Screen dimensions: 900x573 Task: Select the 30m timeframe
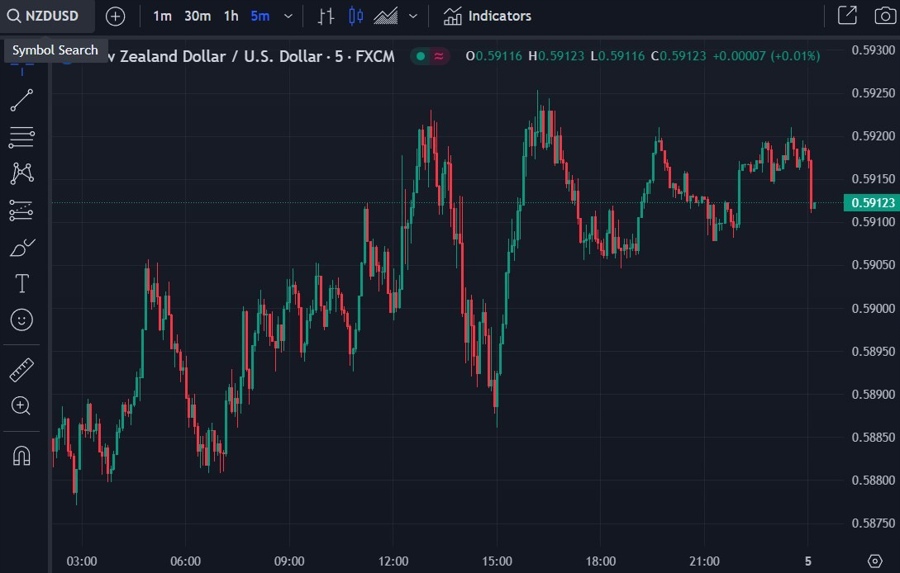pyautogui.click(x=197, y=16)
